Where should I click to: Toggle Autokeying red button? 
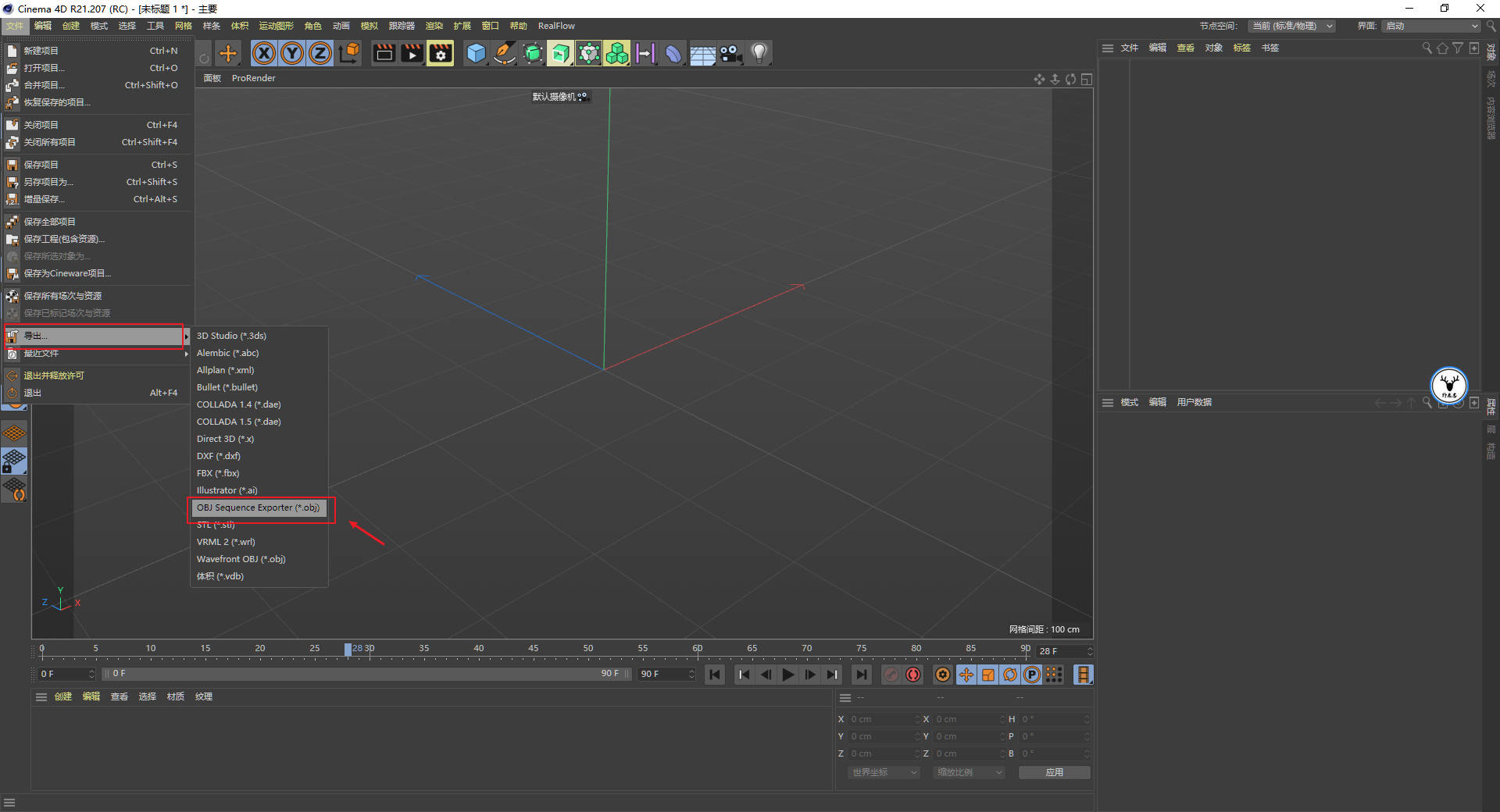pos(913,675)
